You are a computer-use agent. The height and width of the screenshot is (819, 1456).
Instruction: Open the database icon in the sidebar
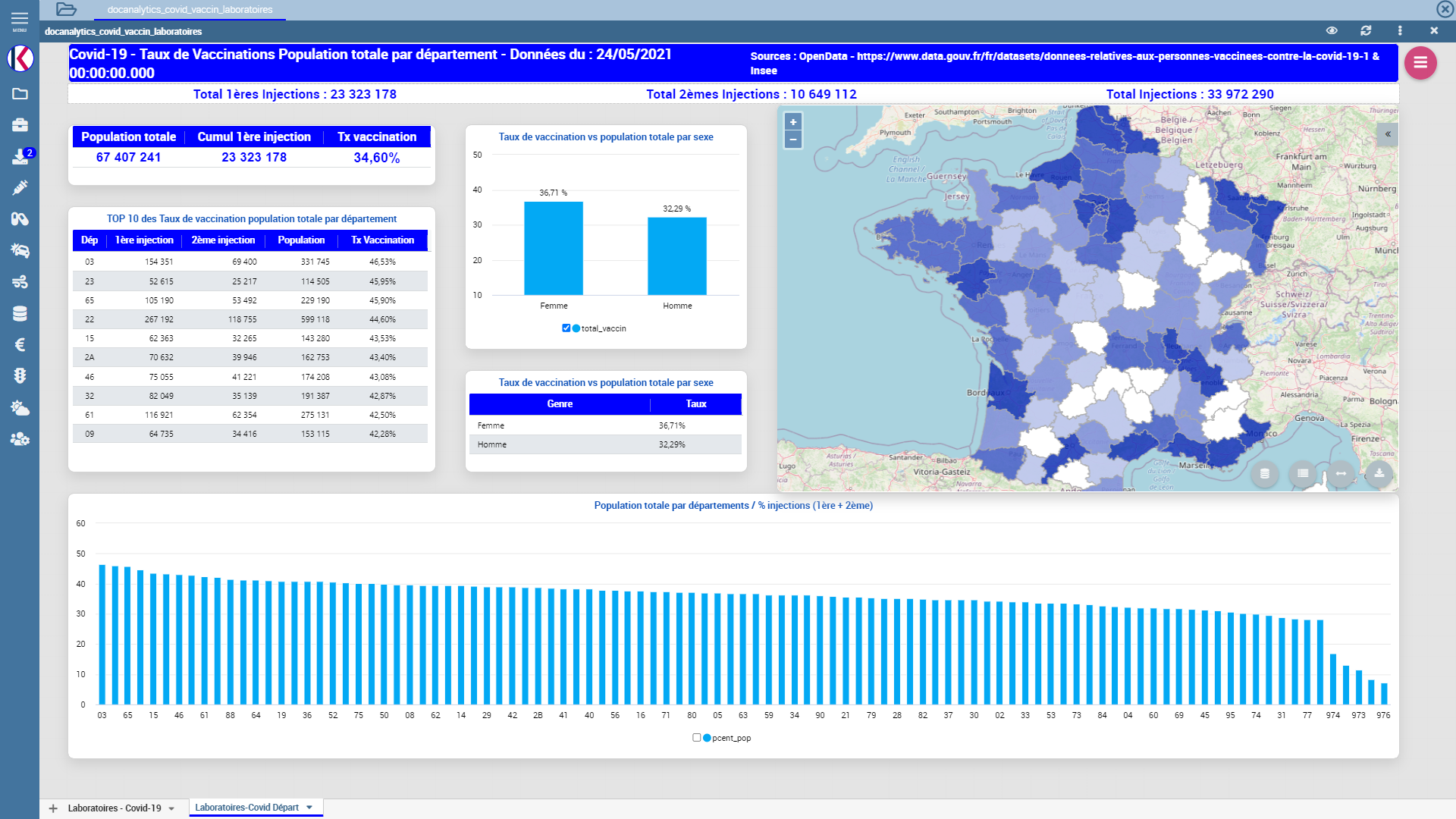(x=20, y=313)
